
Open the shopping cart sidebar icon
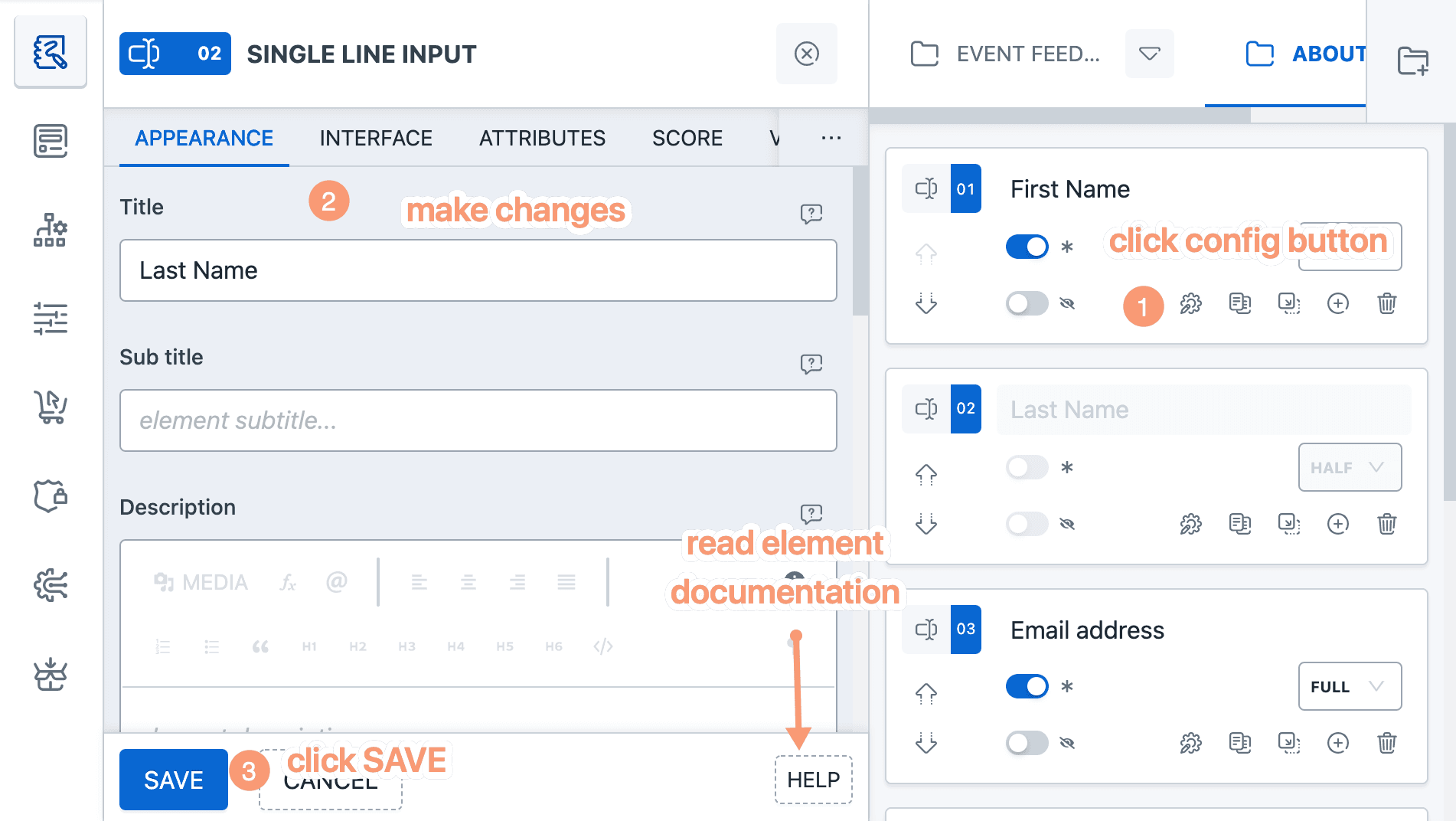coord(51,407)
